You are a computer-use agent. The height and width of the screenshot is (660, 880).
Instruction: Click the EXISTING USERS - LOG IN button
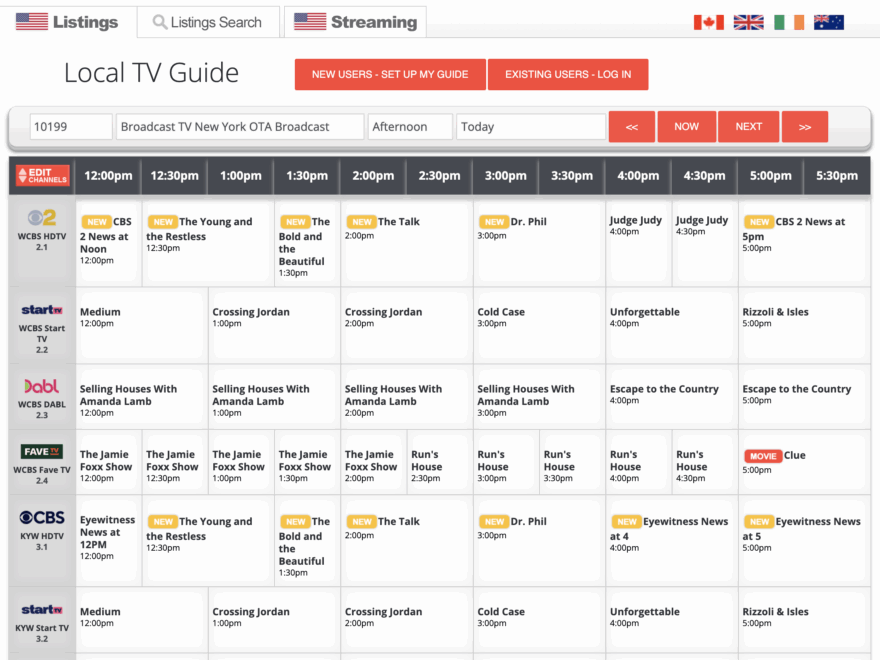click(x=568, y=74)
